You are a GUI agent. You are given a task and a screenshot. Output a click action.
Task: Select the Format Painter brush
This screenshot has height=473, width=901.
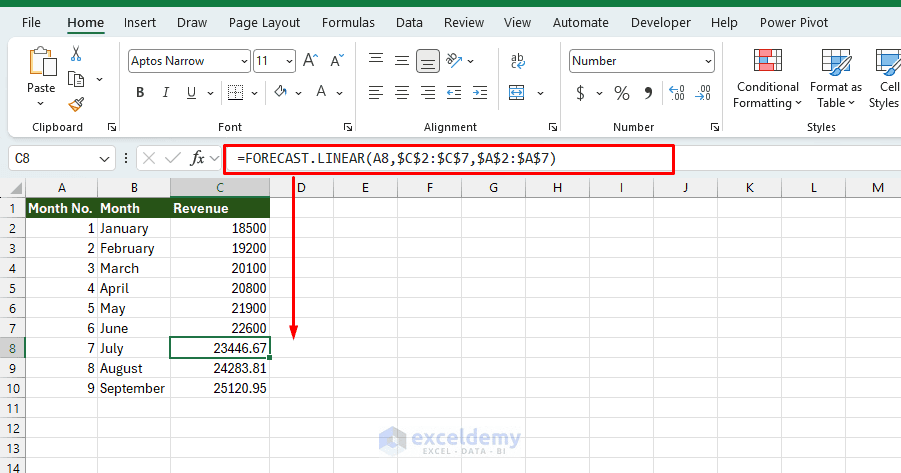(76, 104)
